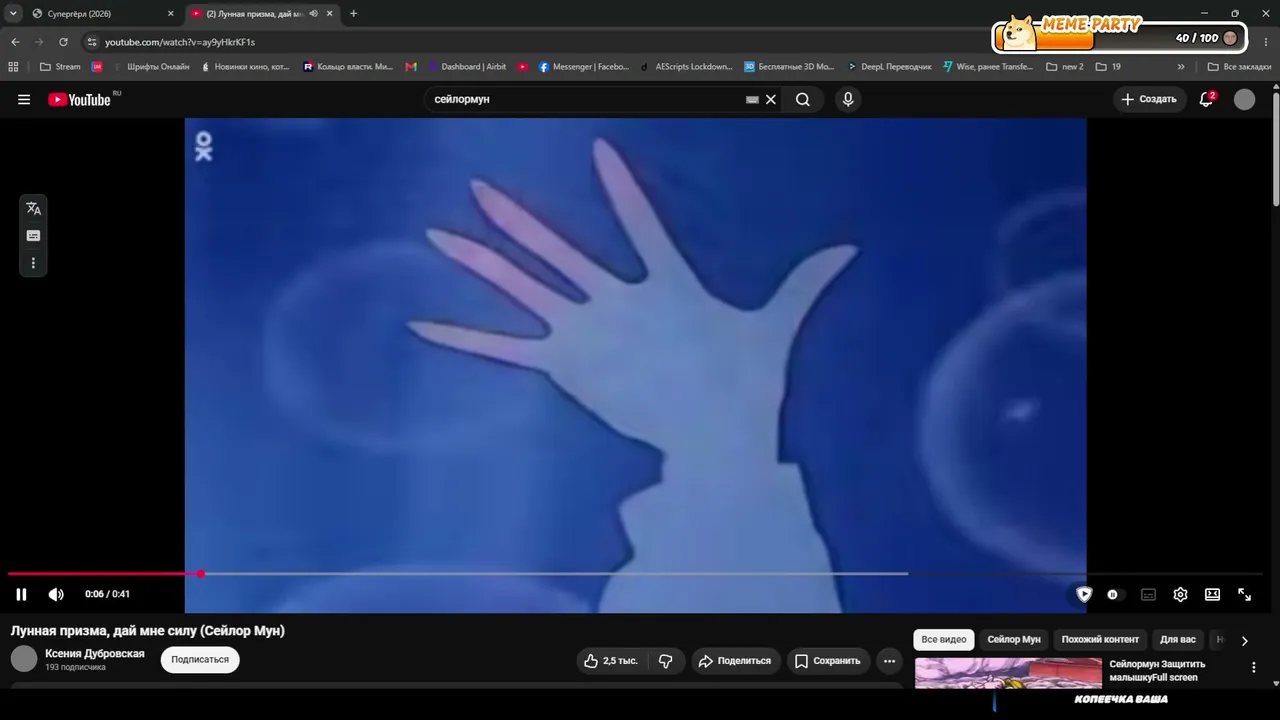This screenshot has width=1280, height=720.
Task: Open the Gmail bookmark icon
Action: 411,67
